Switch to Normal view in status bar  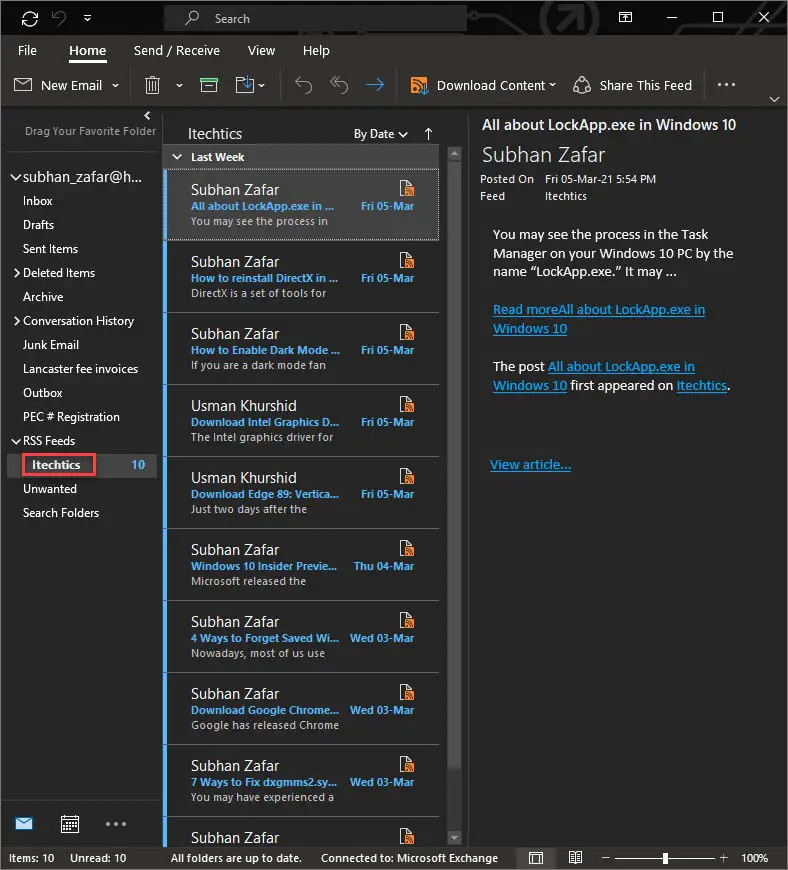536,858
